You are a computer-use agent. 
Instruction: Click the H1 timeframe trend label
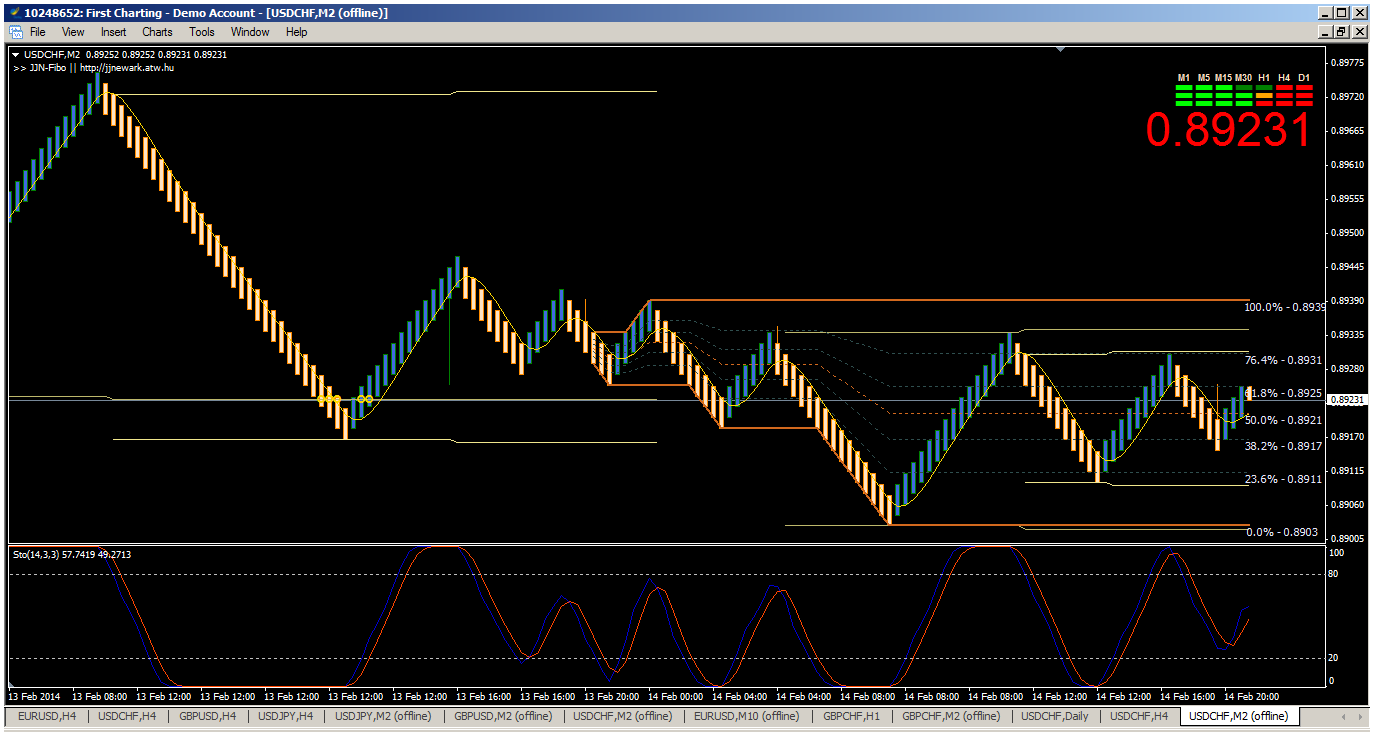coord(1264,78)
